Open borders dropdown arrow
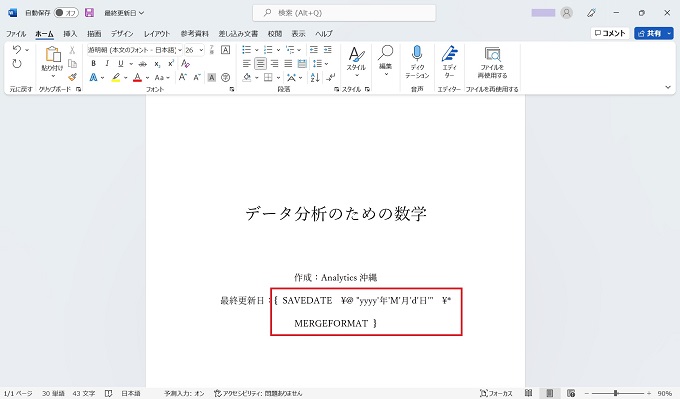This screenshot has height=399, width=680. (x=278, y=78)
